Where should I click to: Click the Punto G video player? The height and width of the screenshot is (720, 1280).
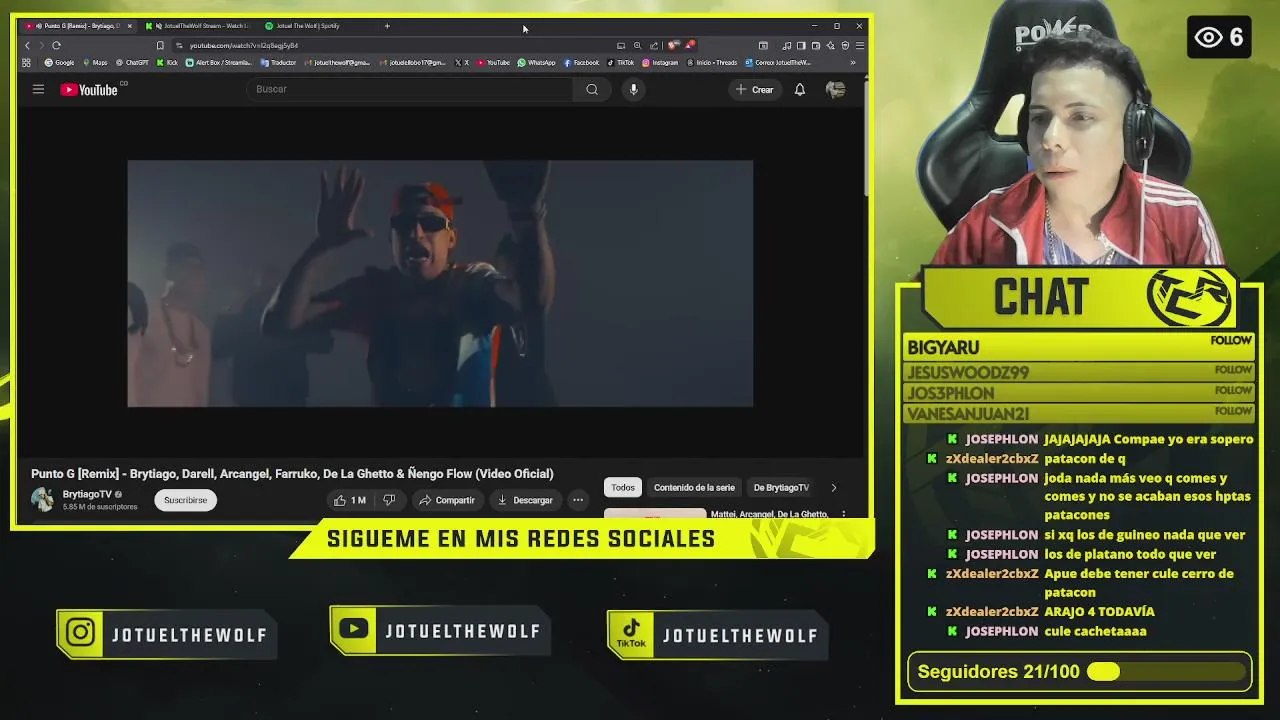click(x=440, y=283)
